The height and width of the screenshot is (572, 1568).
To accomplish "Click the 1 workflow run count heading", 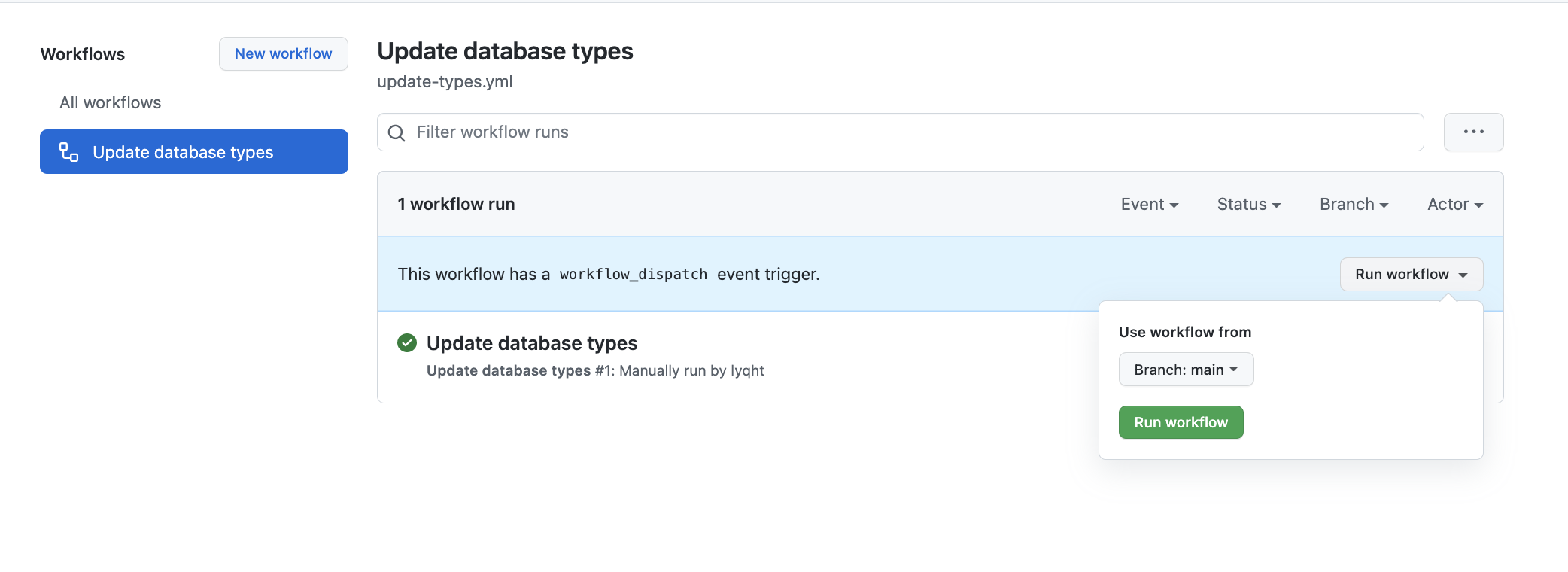I will pyautogui.click(x=456, y=205).
